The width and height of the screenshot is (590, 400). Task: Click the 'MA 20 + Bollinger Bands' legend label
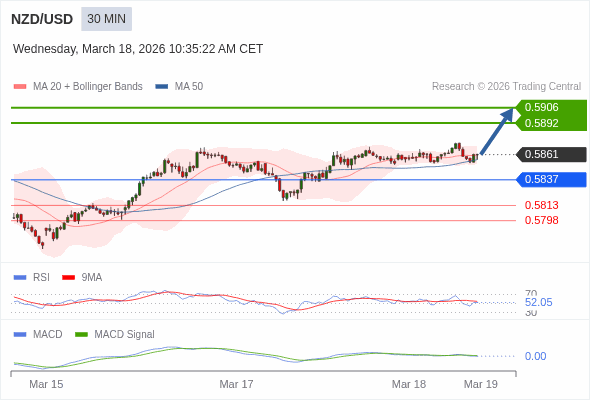[x=88, y=87]
